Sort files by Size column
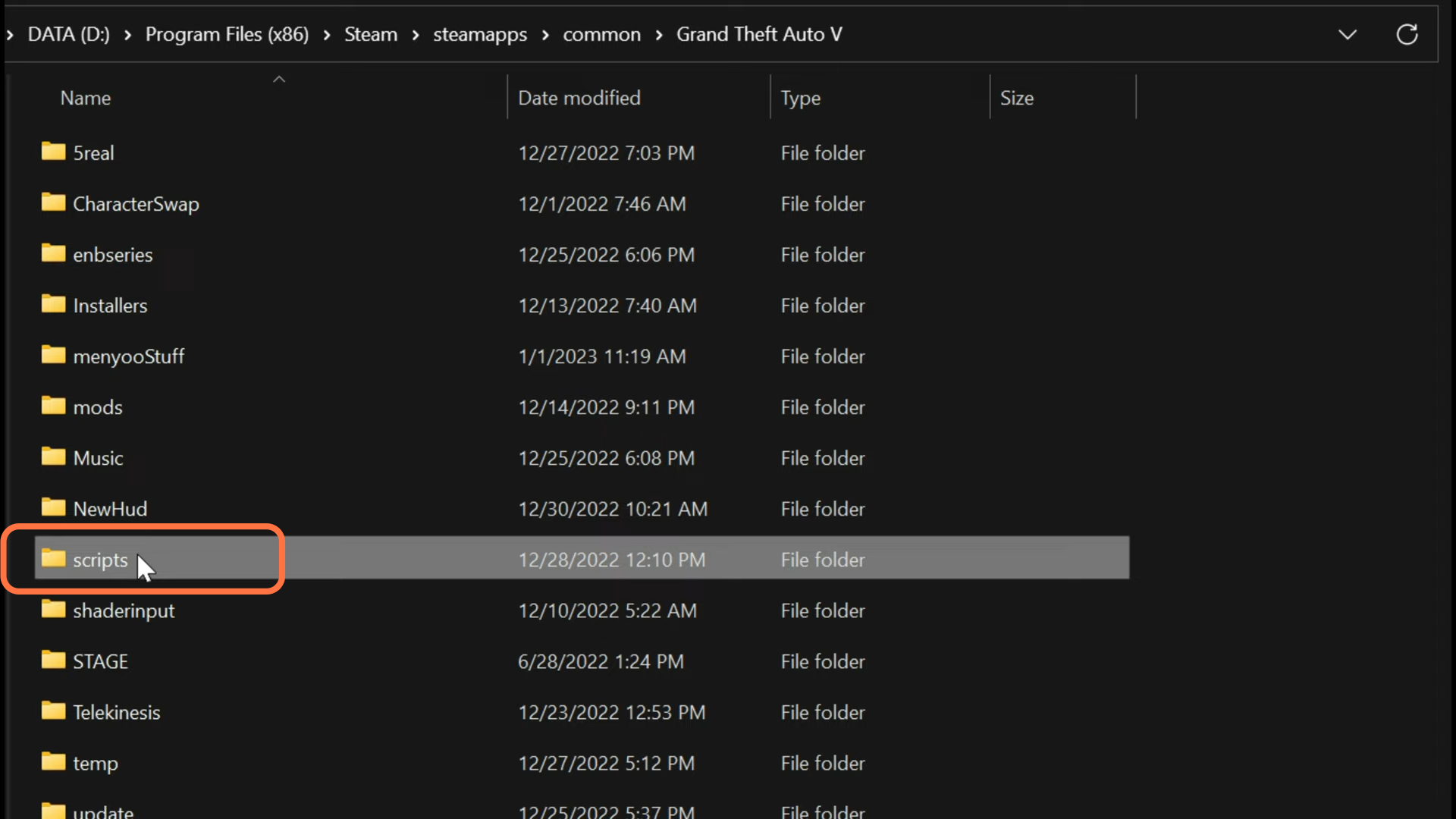Image resolution: width=1456 pixels, height=819 pixels. [1017, 98]
